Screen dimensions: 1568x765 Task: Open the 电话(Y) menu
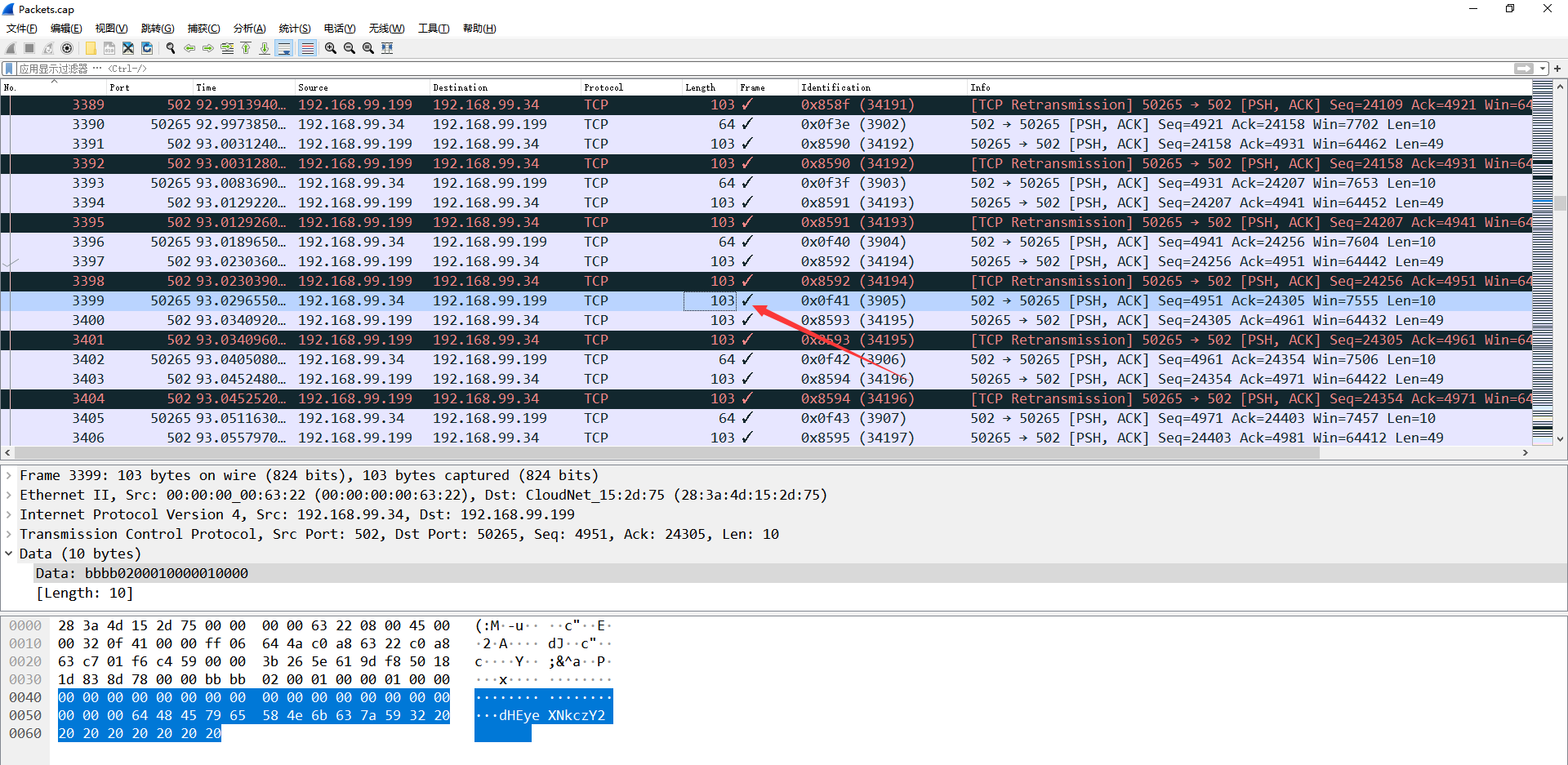click(x=340, y=29)
